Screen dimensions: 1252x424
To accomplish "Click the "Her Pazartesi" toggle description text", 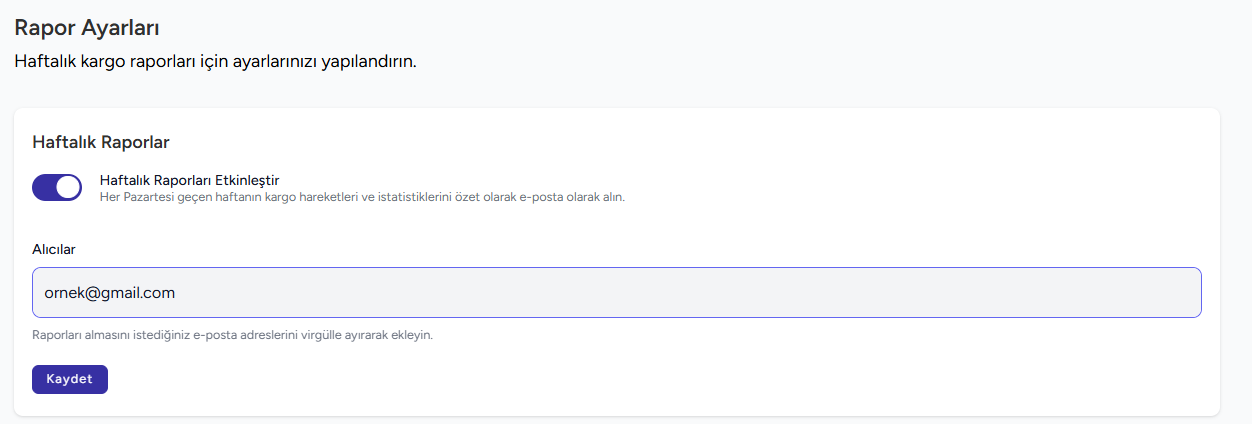I will point(362,197).
